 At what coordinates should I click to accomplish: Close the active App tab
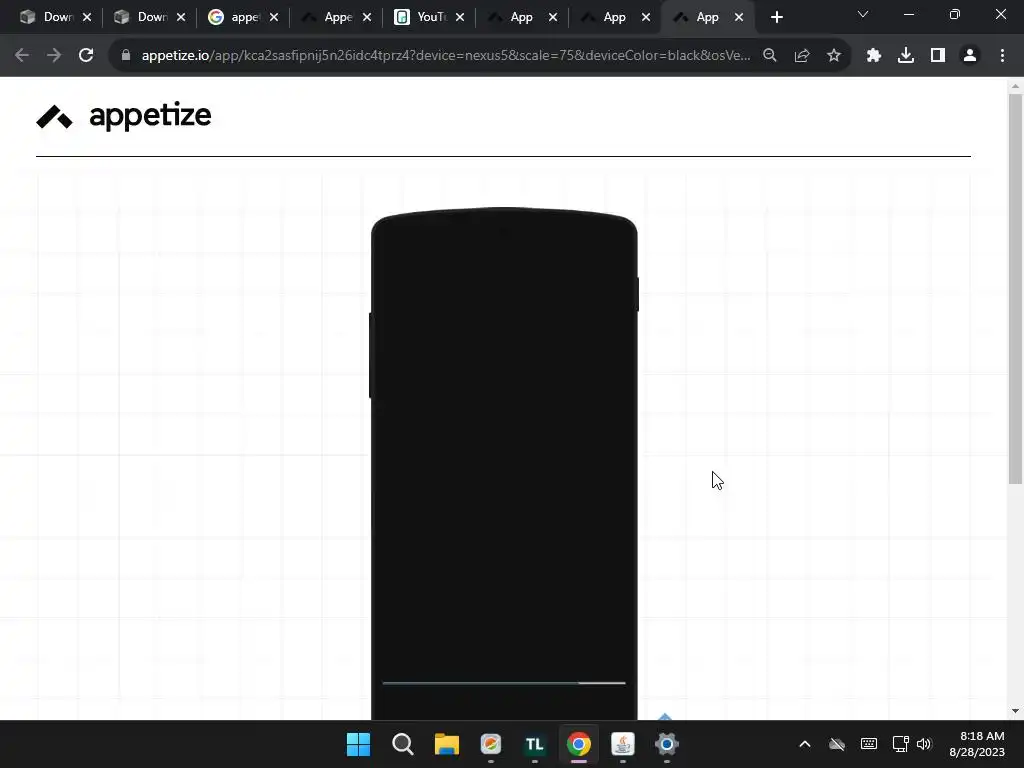739,18
